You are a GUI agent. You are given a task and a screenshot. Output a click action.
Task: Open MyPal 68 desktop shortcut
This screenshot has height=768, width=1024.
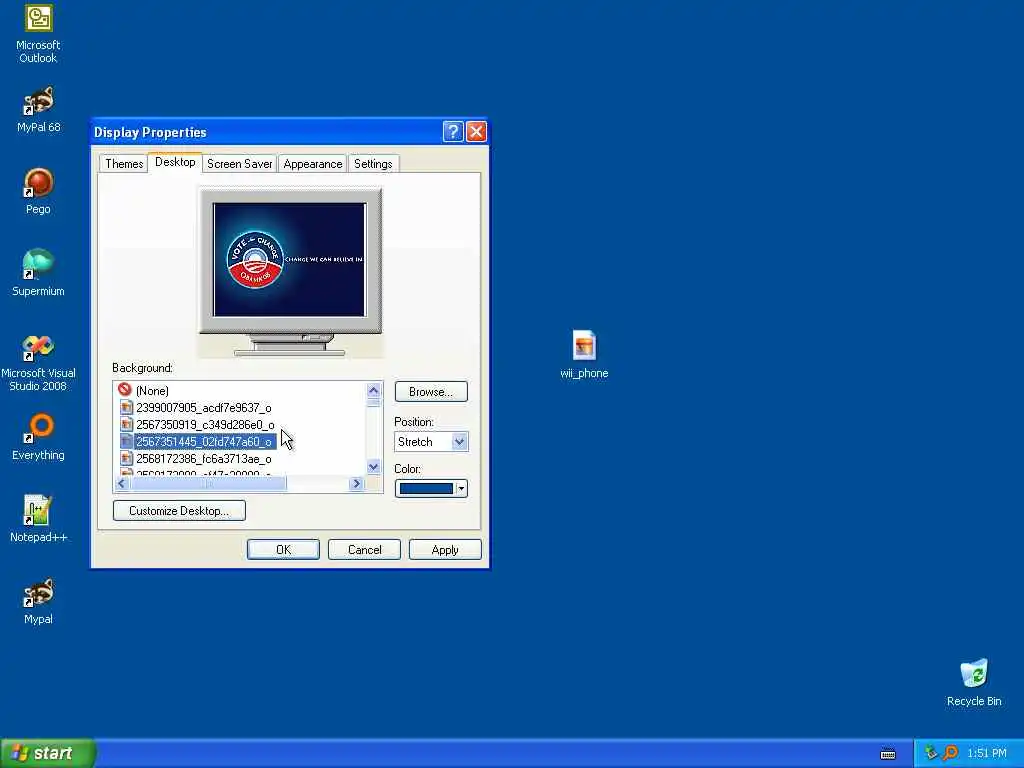38,110
